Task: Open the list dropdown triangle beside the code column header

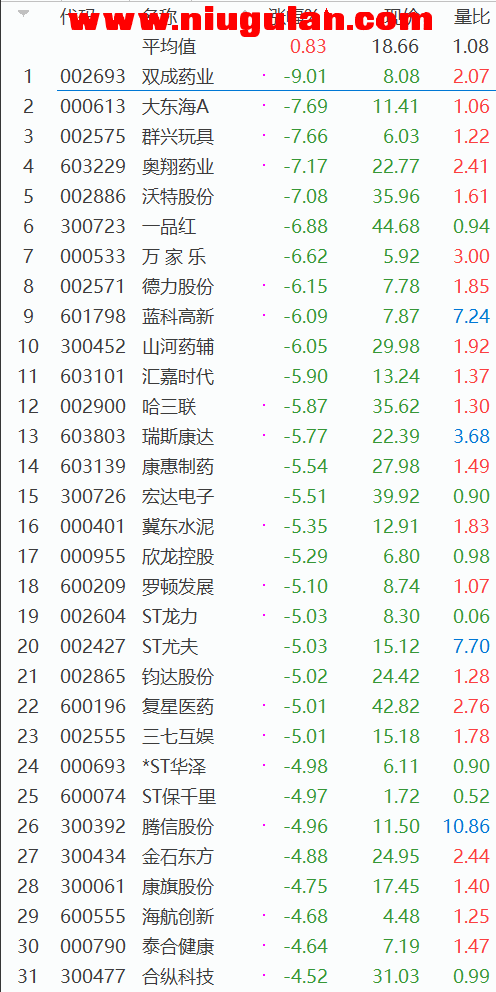Action: click(23, 13)
